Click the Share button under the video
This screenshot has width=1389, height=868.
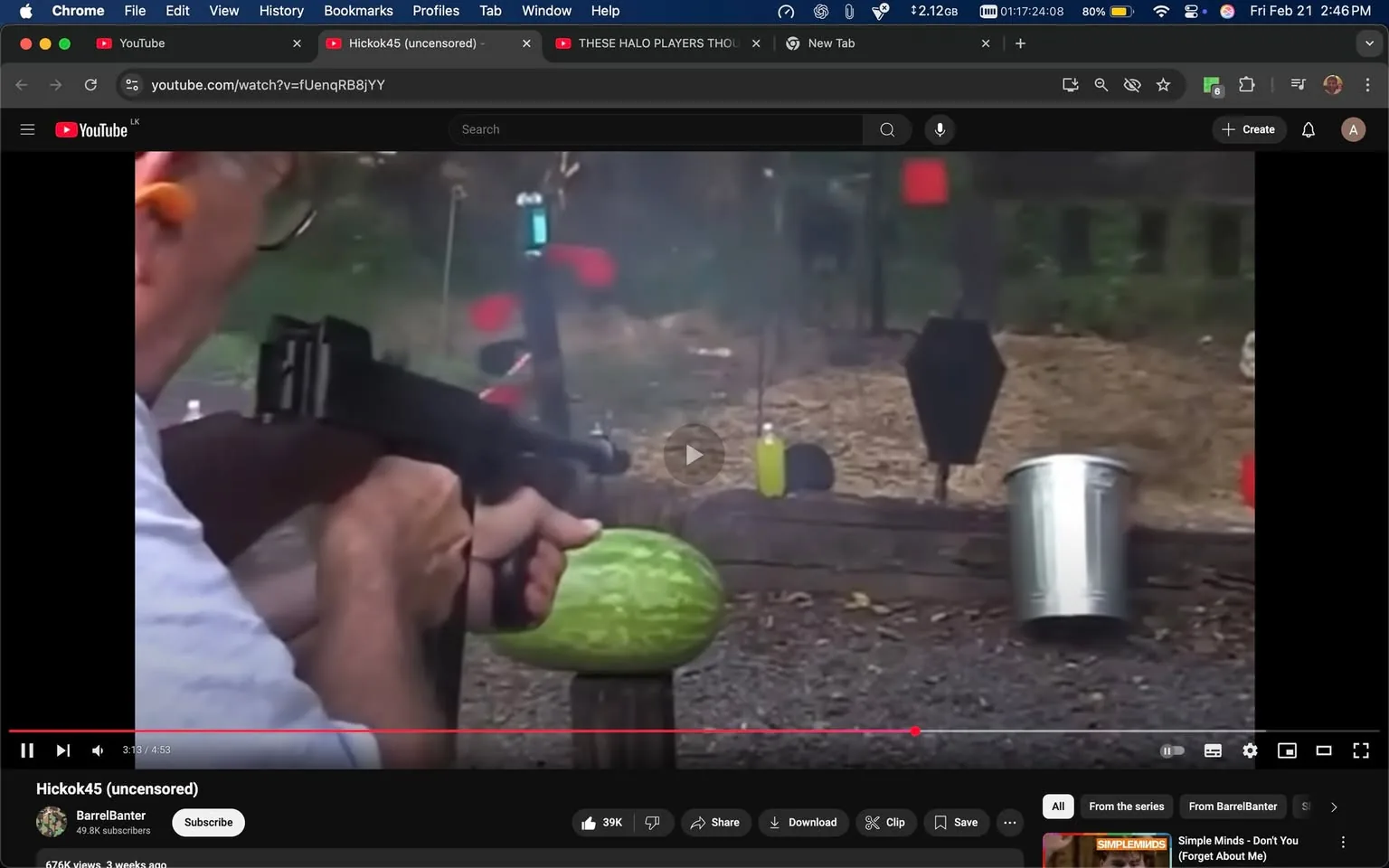coord(715,822)
